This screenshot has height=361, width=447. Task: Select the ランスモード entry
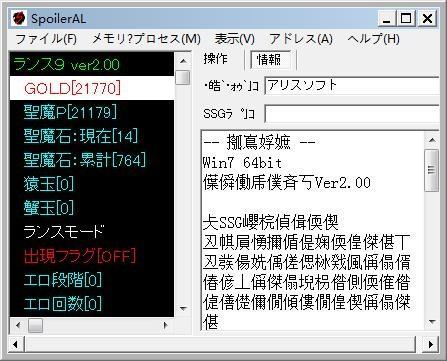click(x=92, y=232)
